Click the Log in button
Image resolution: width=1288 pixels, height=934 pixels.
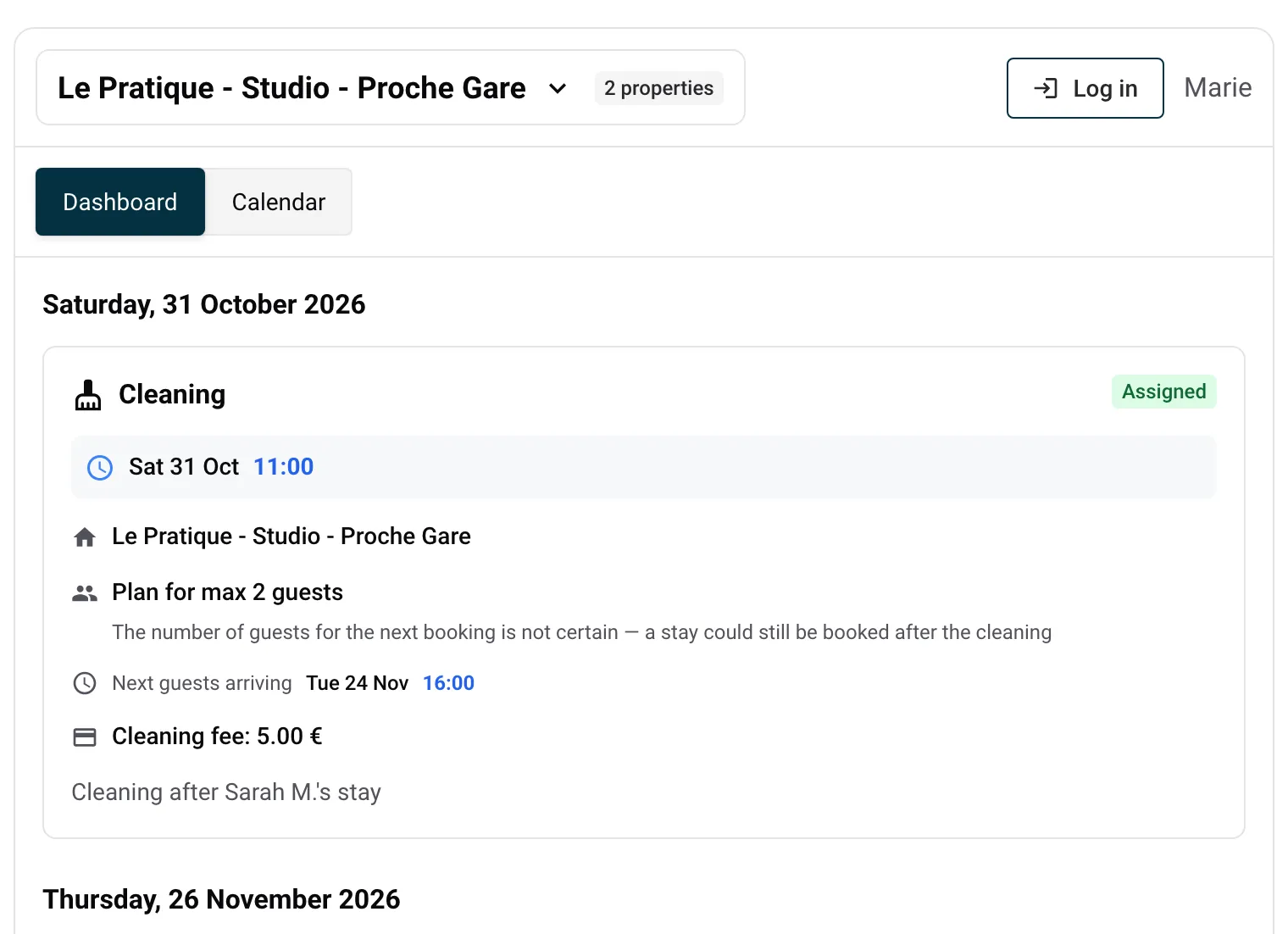1085,88
